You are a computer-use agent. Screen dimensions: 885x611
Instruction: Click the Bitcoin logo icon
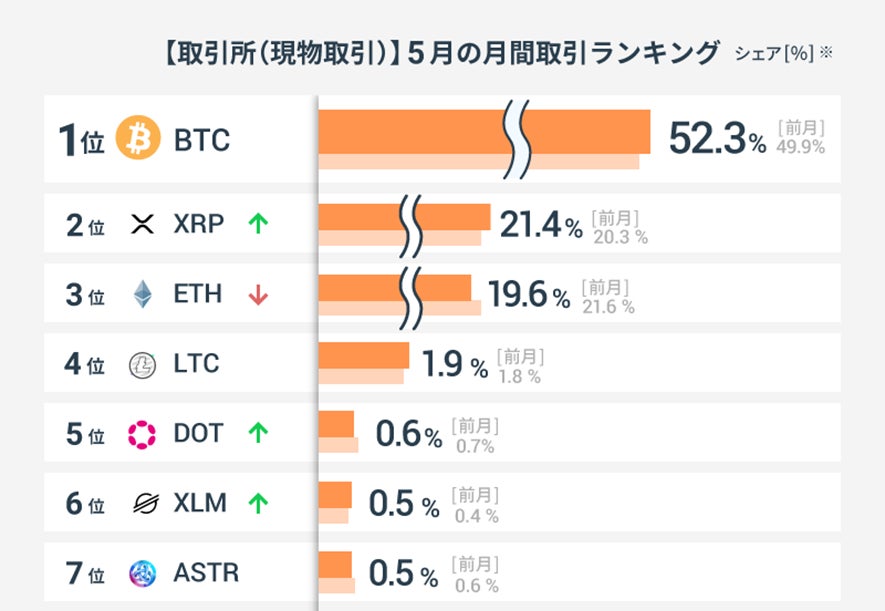(x=138, y=139)
